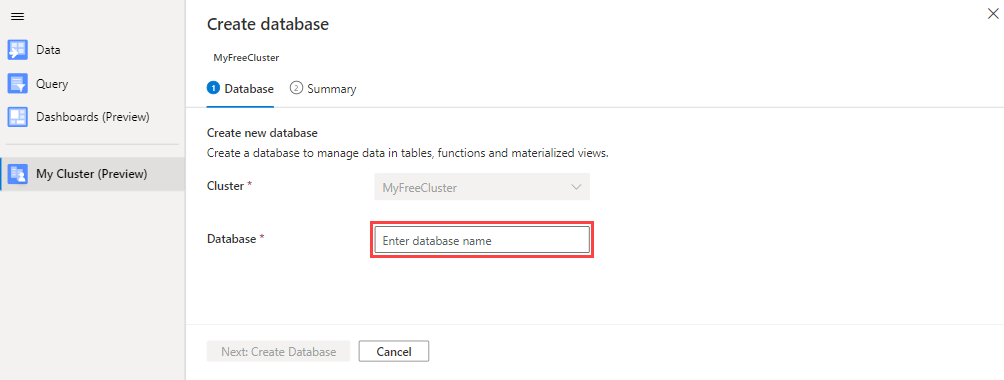Close the Create database panel
1004x380 pixels.
(x=992, y=14)
